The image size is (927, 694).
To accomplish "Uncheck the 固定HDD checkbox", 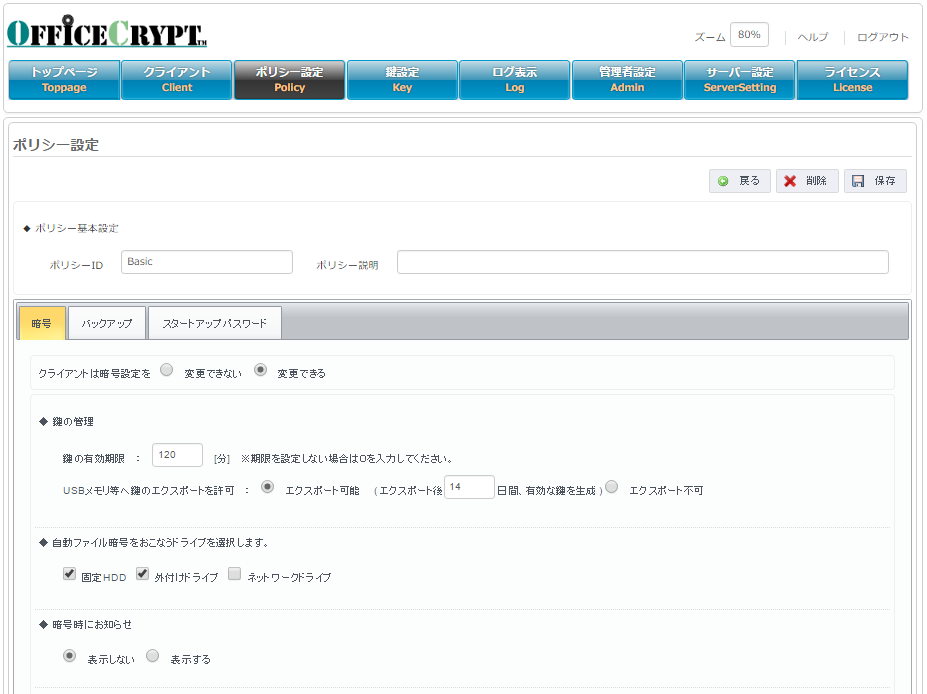I will 69,573.
